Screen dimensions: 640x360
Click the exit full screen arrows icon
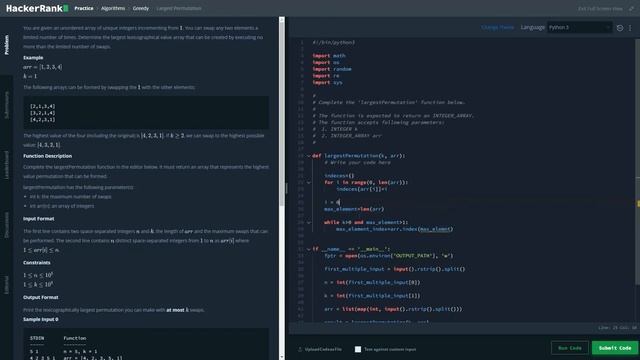(x=631, y=9)
